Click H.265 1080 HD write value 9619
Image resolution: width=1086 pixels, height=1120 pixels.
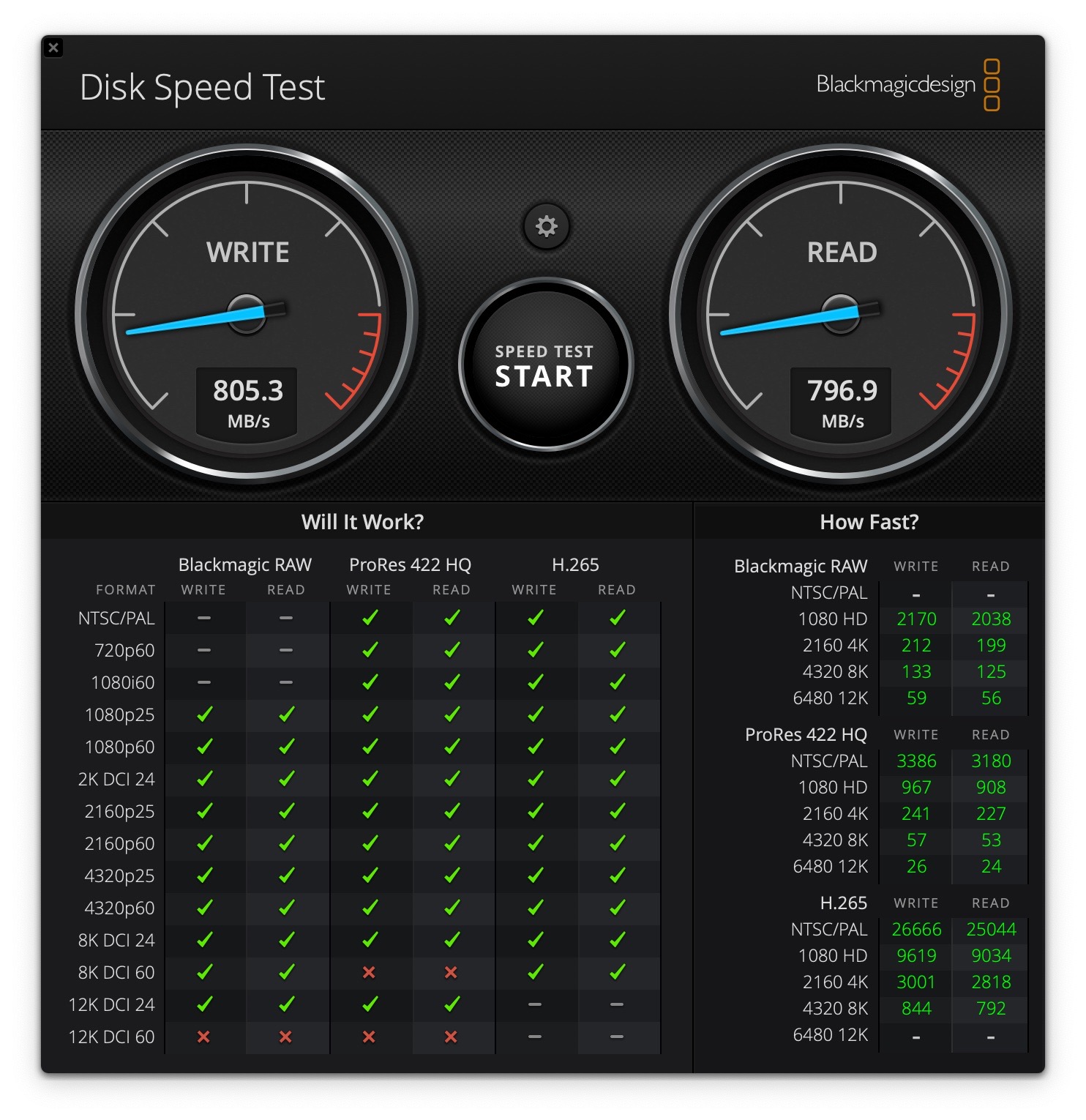point(916,956)
